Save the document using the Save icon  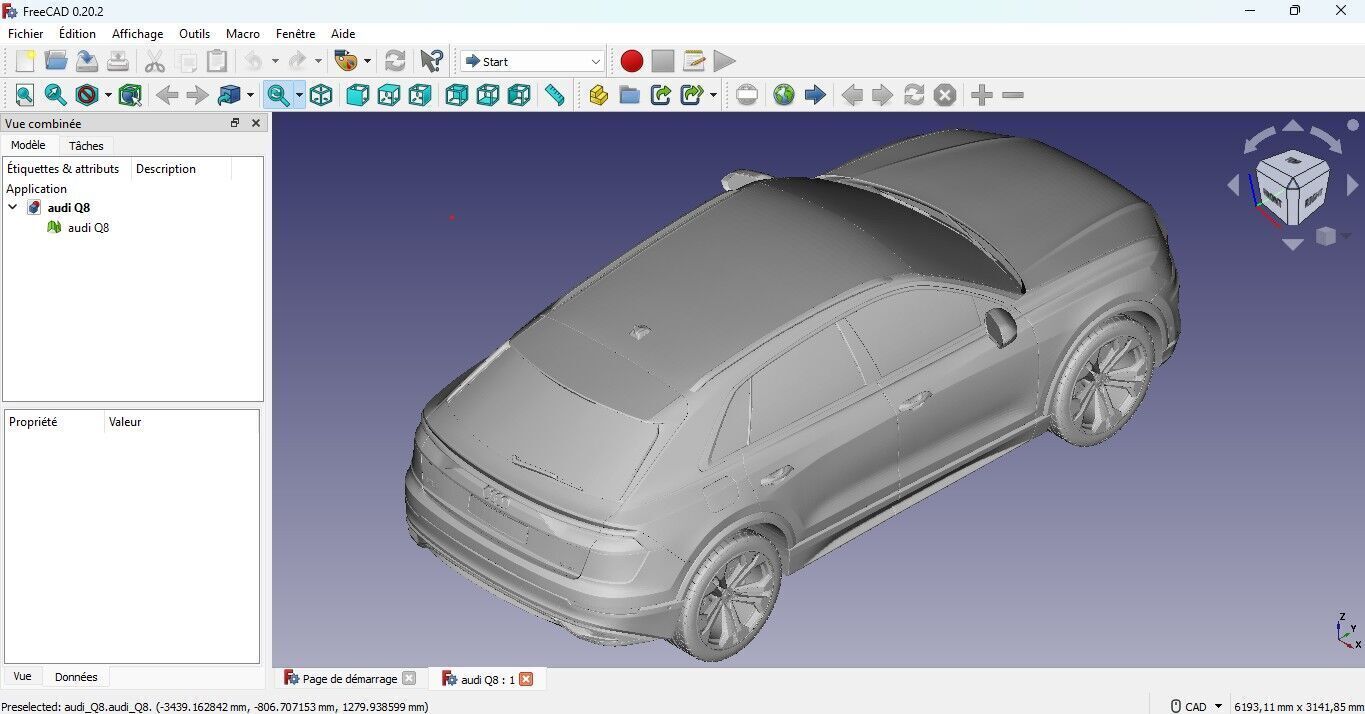pos(87,61)
